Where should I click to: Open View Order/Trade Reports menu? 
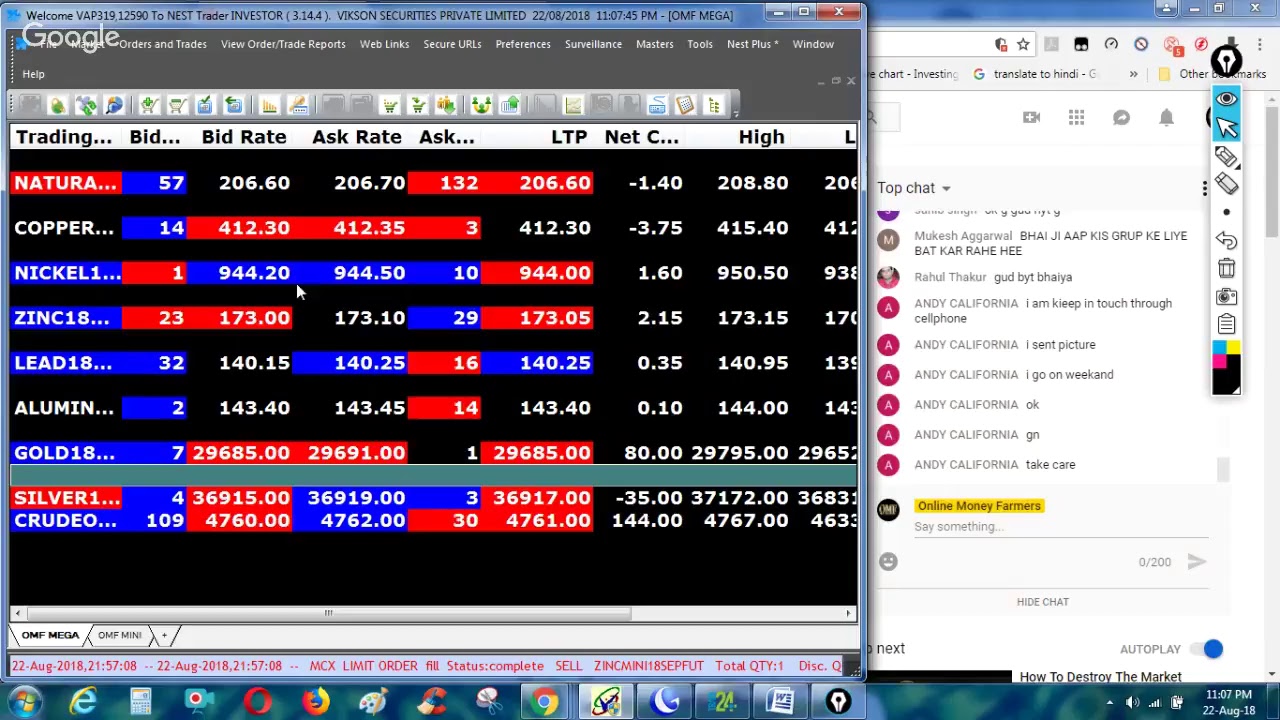point(283,44)
